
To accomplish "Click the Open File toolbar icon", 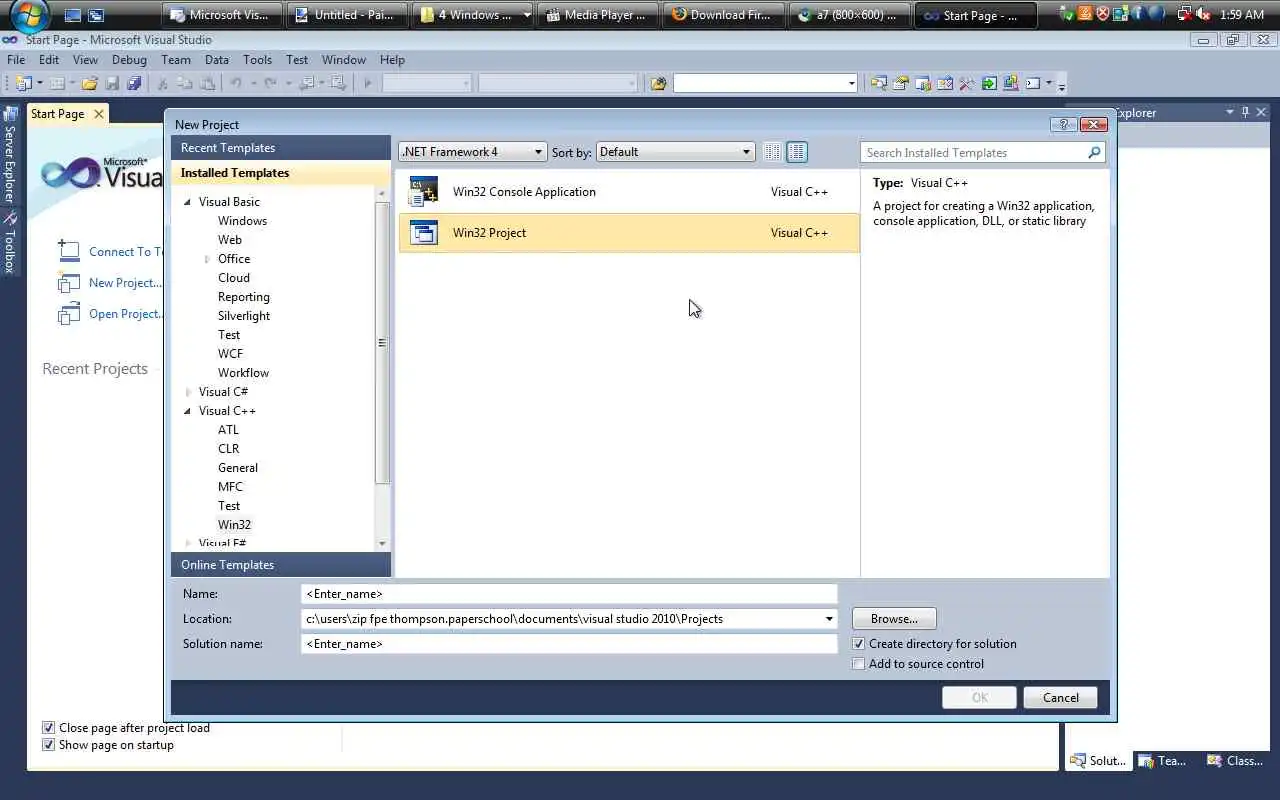I will (90, 84).
